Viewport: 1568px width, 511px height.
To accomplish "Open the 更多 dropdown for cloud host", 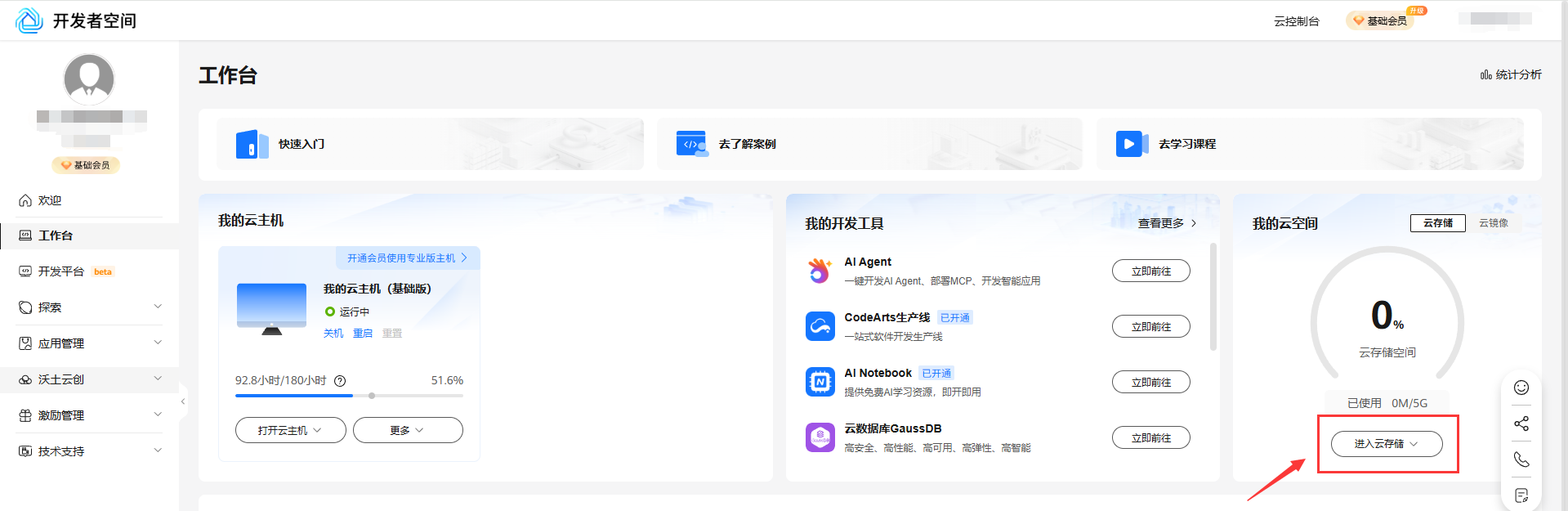I will [407, 430].
